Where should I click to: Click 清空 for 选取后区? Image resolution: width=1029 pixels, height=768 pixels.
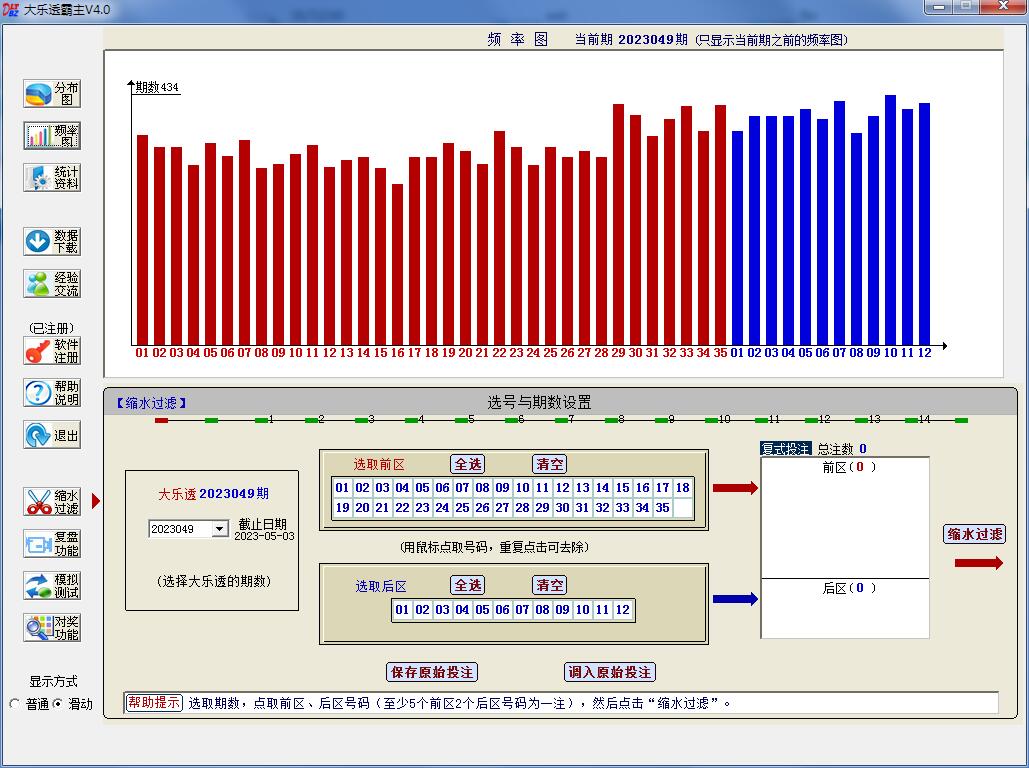click(x=549, y=585)
